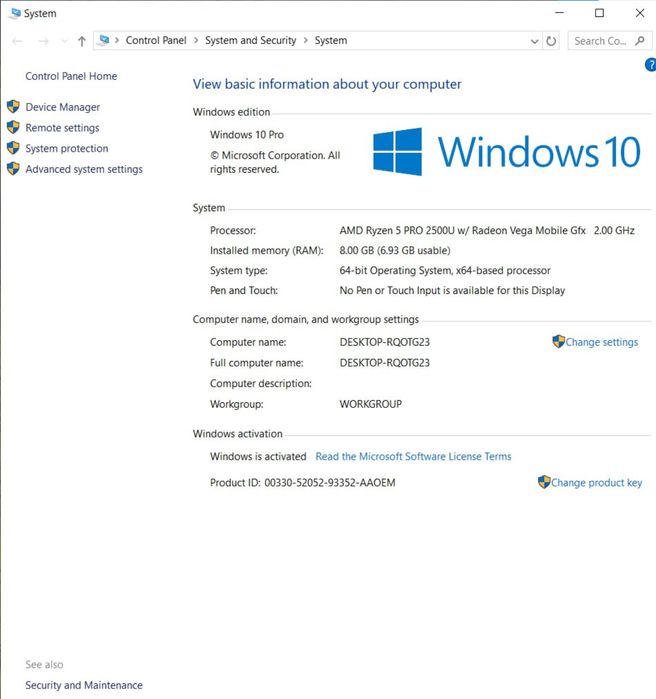Click the Windows is activated text
656x699 pixels.
pyautogui.click(x=258, y=456)
